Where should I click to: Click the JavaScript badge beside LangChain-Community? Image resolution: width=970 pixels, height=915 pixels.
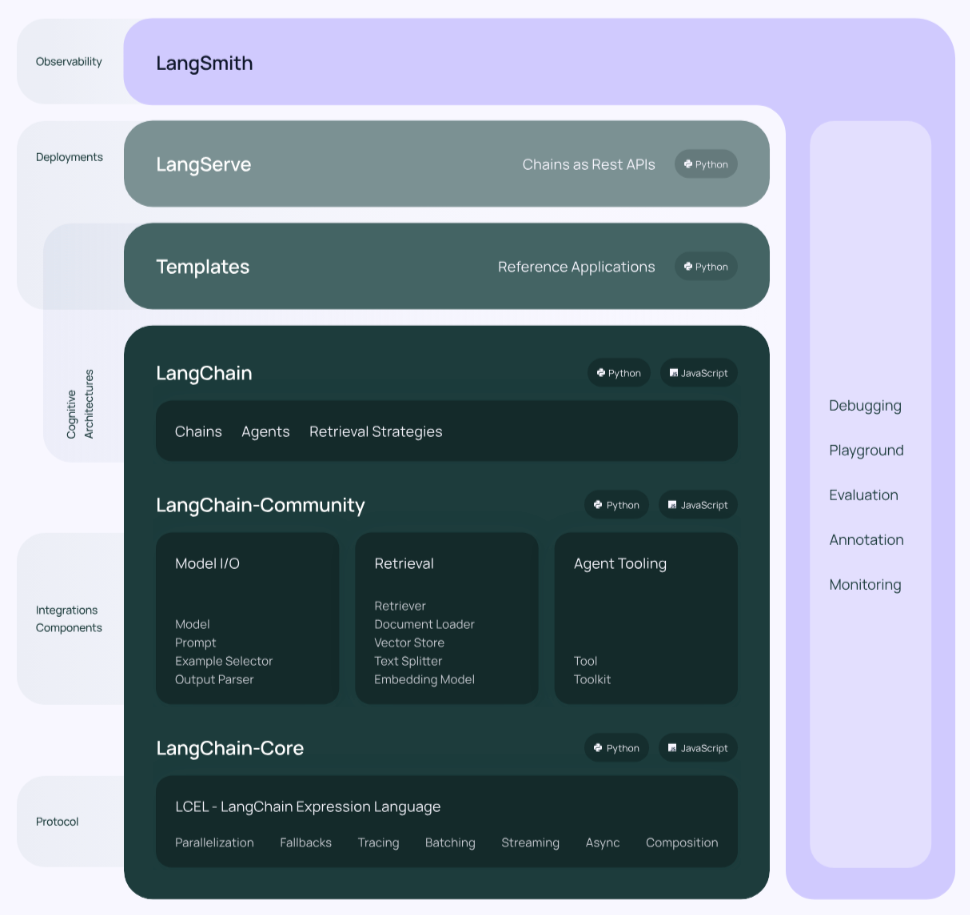698,505
